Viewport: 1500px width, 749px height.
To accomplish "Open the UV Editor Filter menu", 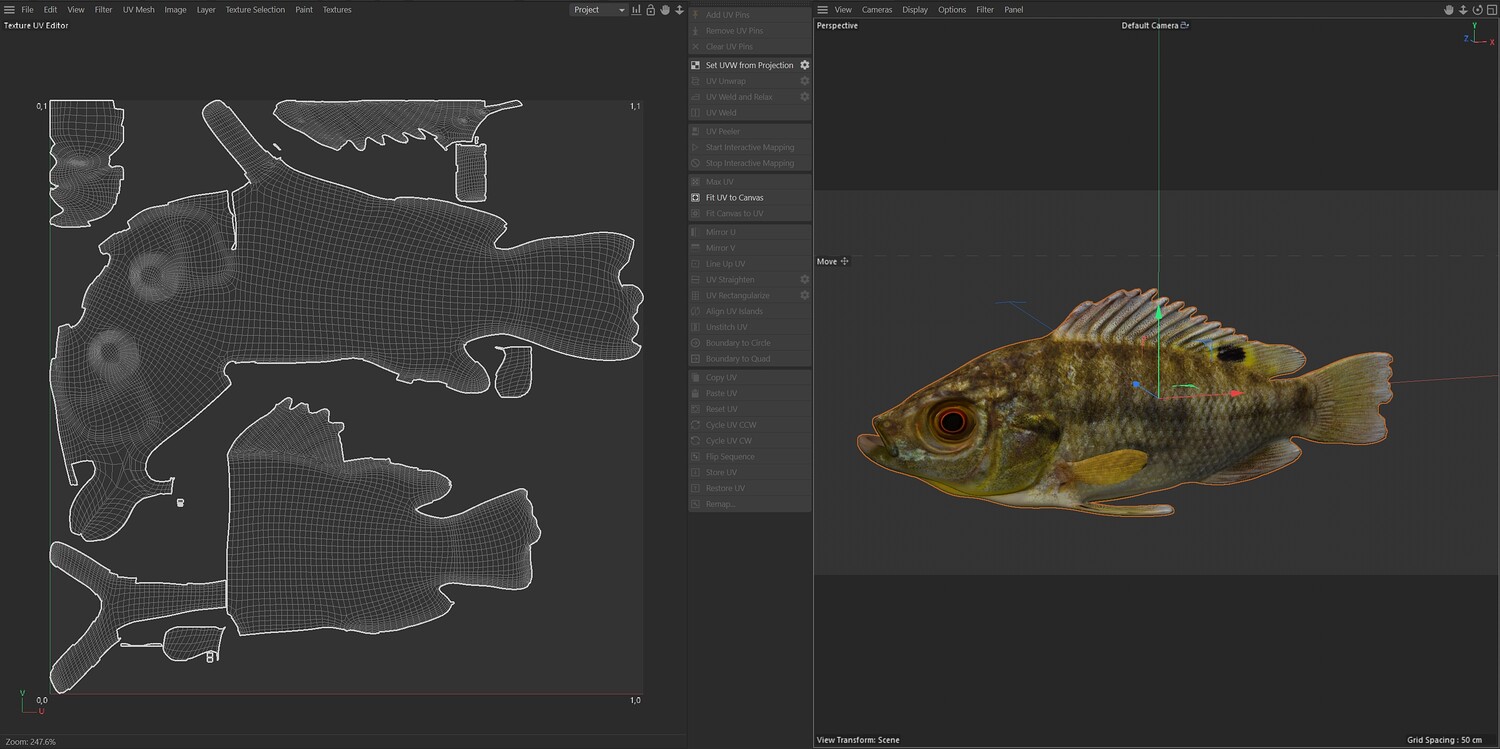I will tap(104, 10).
